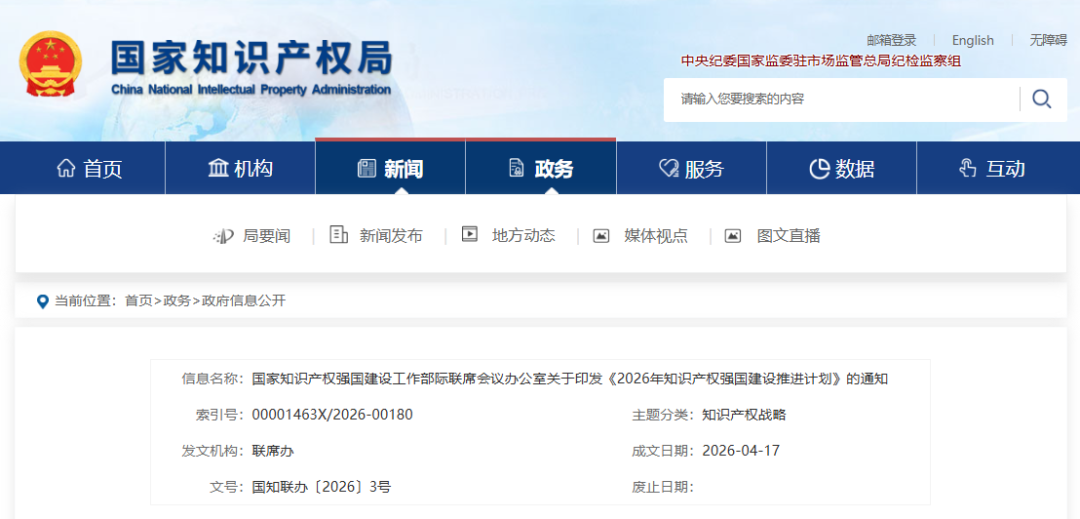1080x519 pixels.
Task: Go to 新闻发布 submenu
Action: click(x=391, y=236)
